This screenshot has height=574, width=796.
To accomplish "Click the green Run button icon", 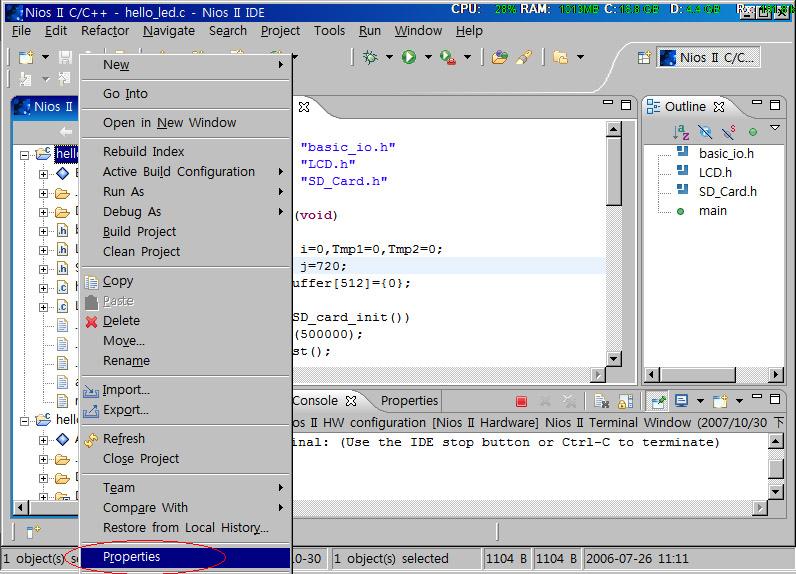I will point(409,57).
